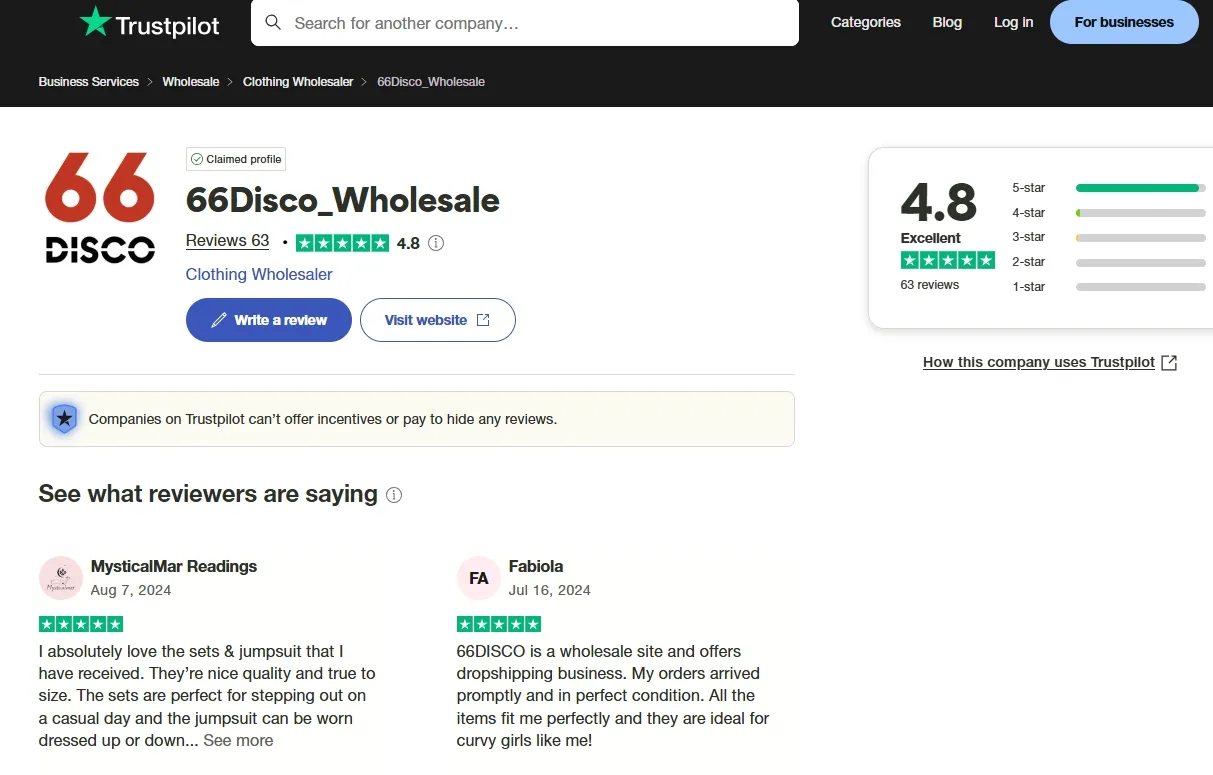Switch to the Blog section

click(946, 22)
